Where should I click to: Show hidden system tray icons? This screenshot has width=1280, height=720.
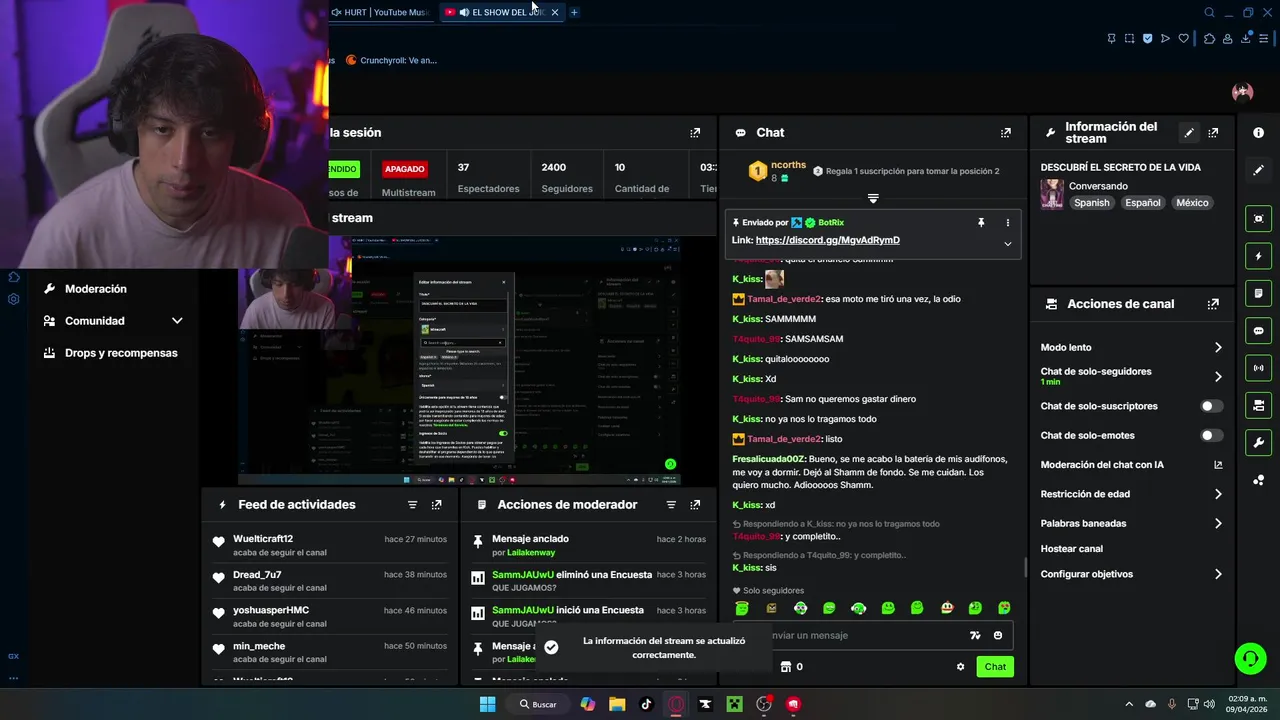[x=1129, y=704]
